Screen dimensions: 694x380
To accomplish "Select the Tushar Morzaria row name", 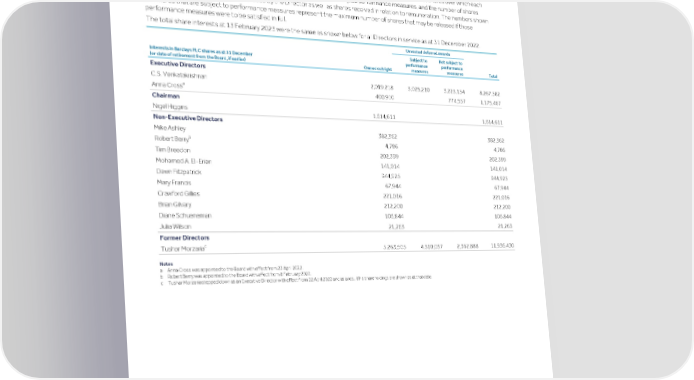I will [183, 249].
